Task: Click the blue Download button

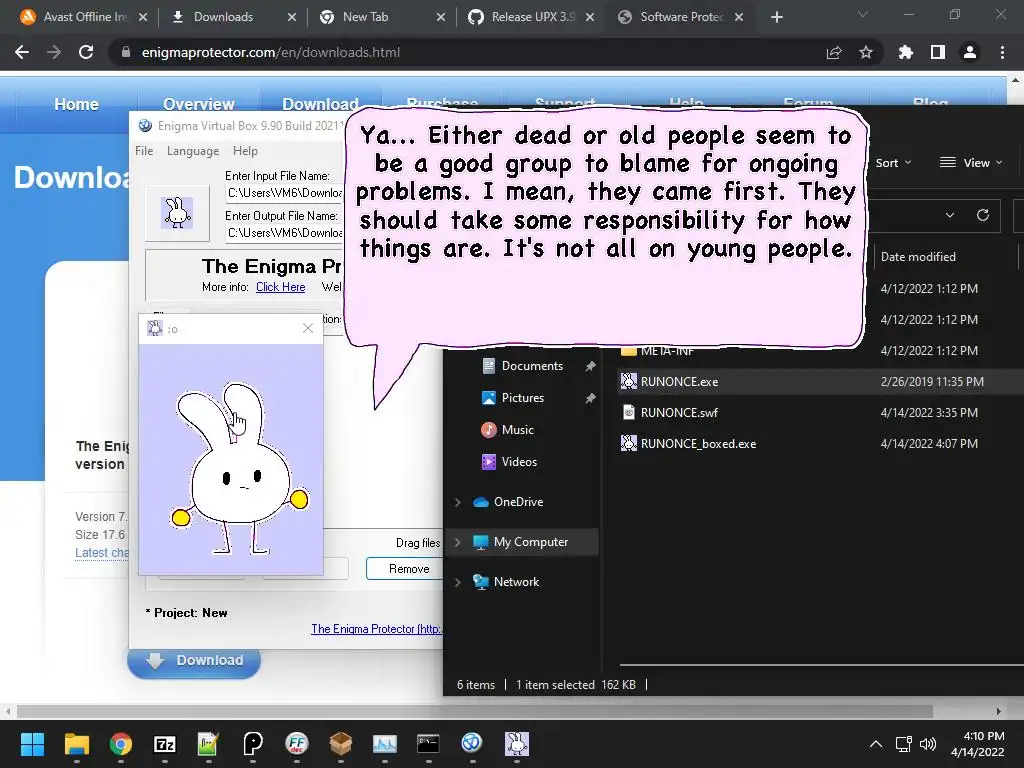Action: point(194,660)
